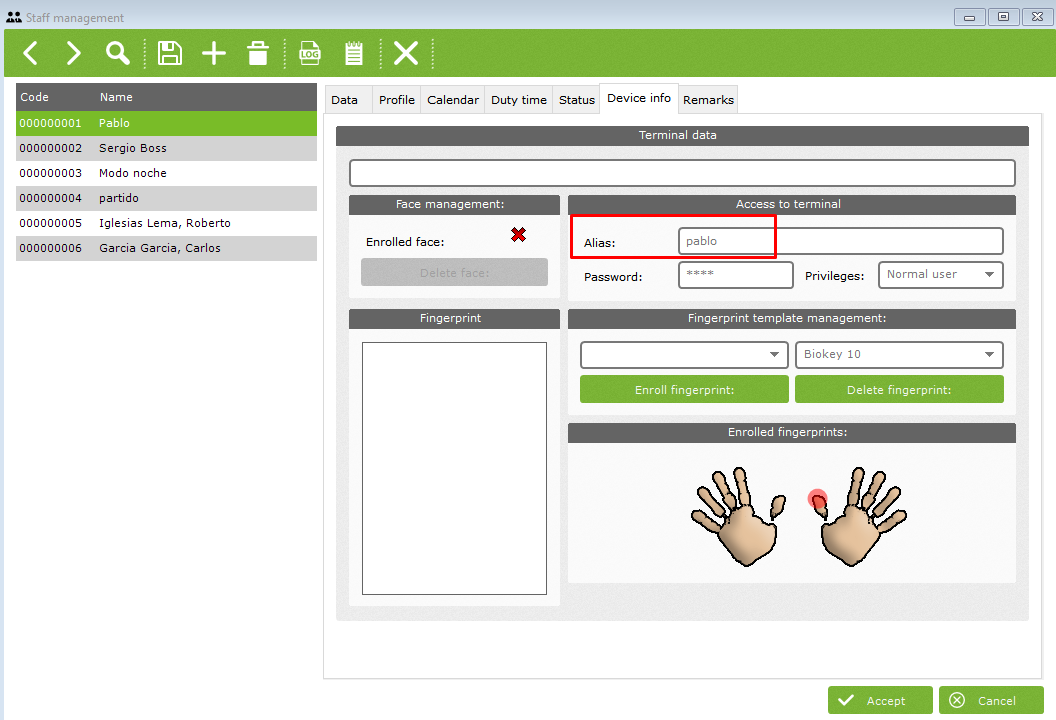
Task: Add new staff with plus icon
Action: tap(214, 53)
